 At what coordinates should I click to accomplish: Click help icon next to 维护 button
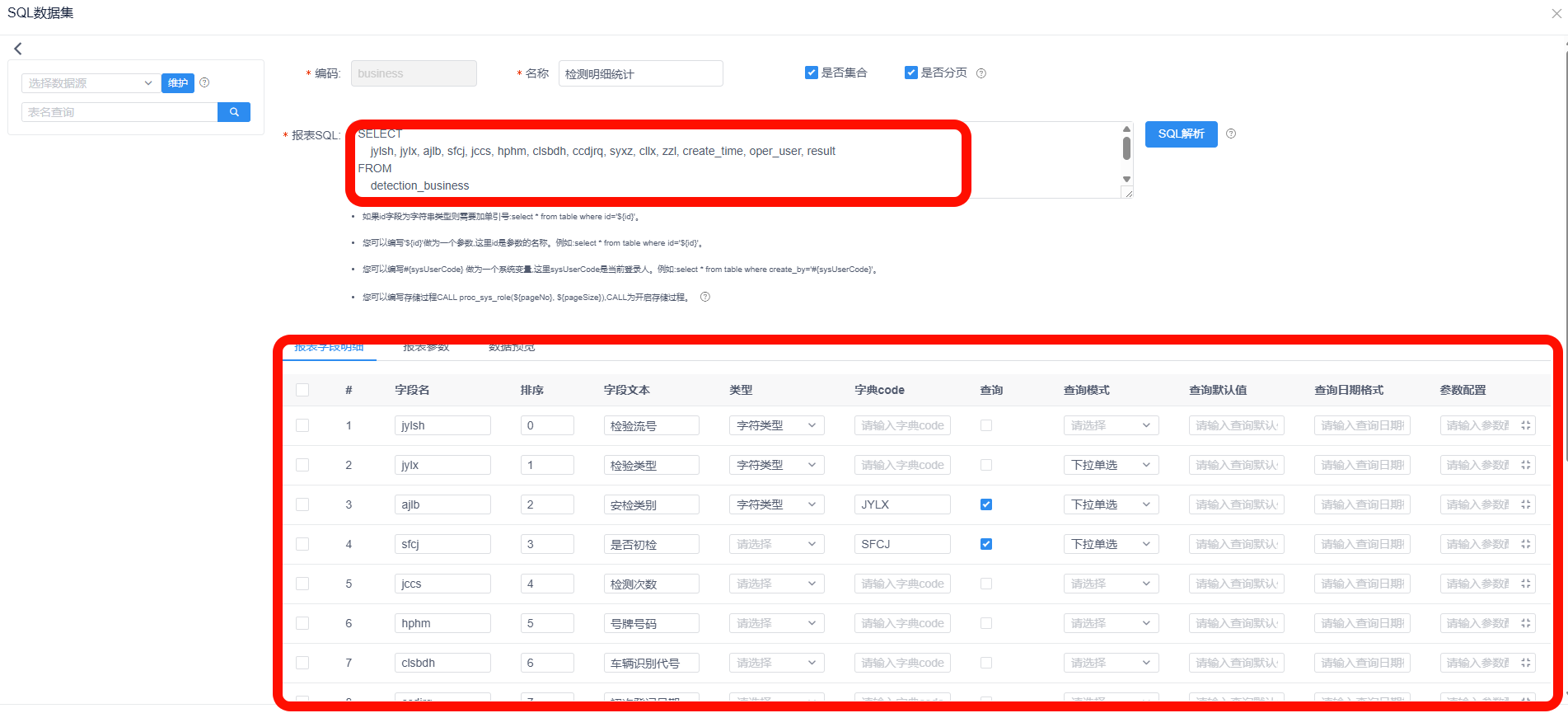pyautogui.click(x=204, y=82)
